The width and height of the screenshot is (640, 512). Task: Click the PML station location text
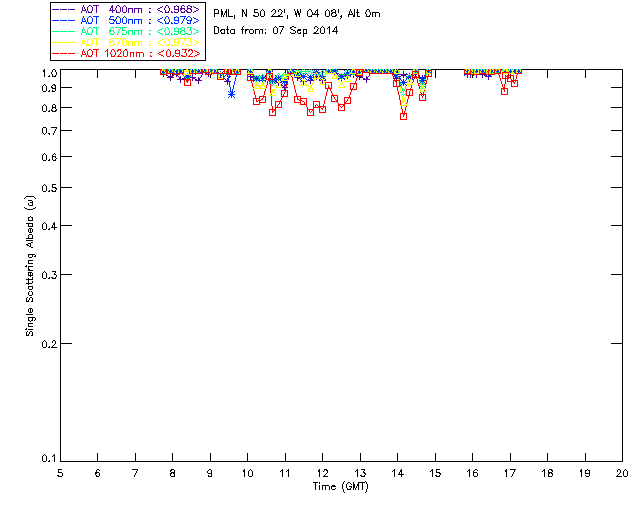point(297,13)
